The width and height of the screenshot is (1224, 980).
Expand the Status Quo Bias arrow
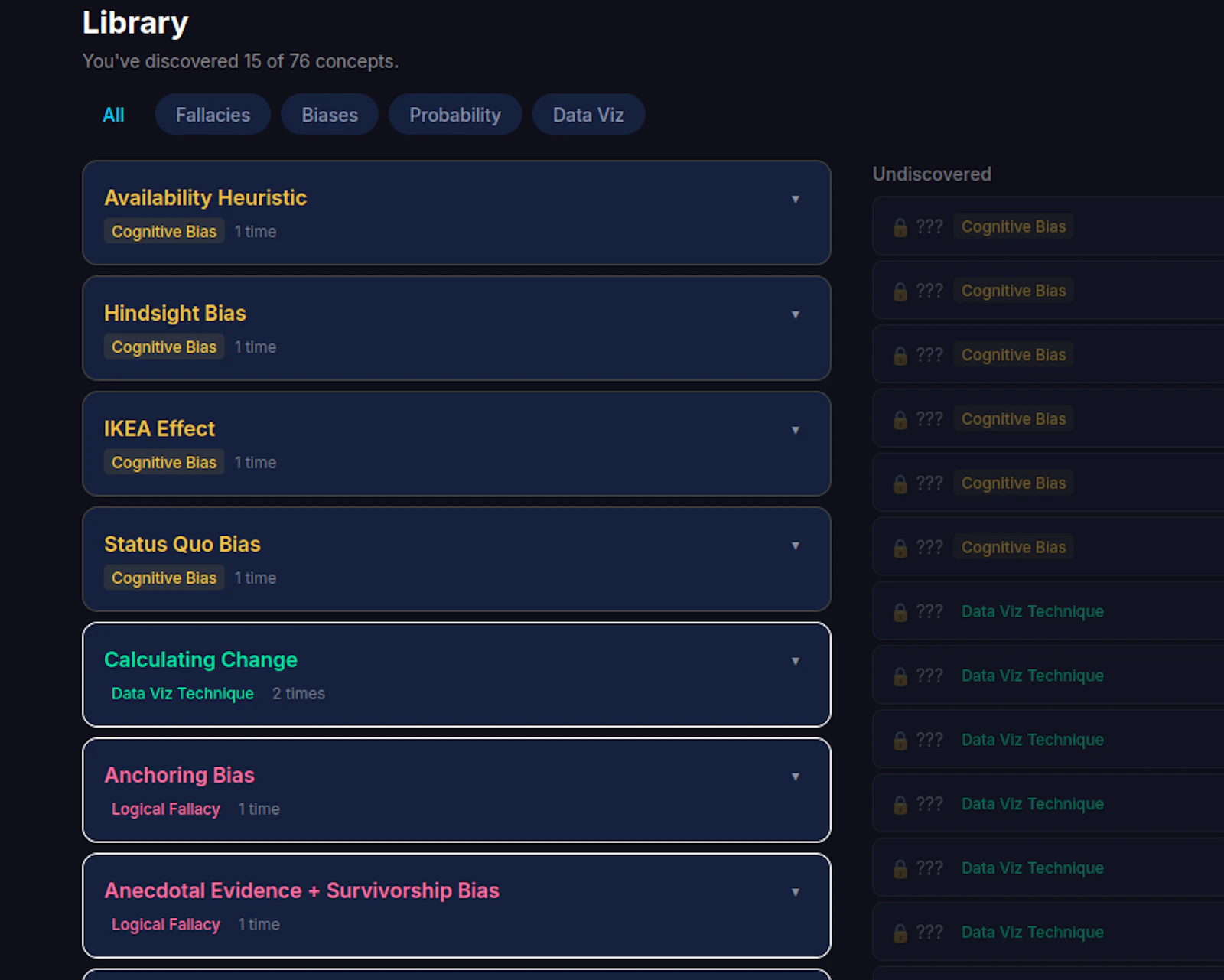795,545
